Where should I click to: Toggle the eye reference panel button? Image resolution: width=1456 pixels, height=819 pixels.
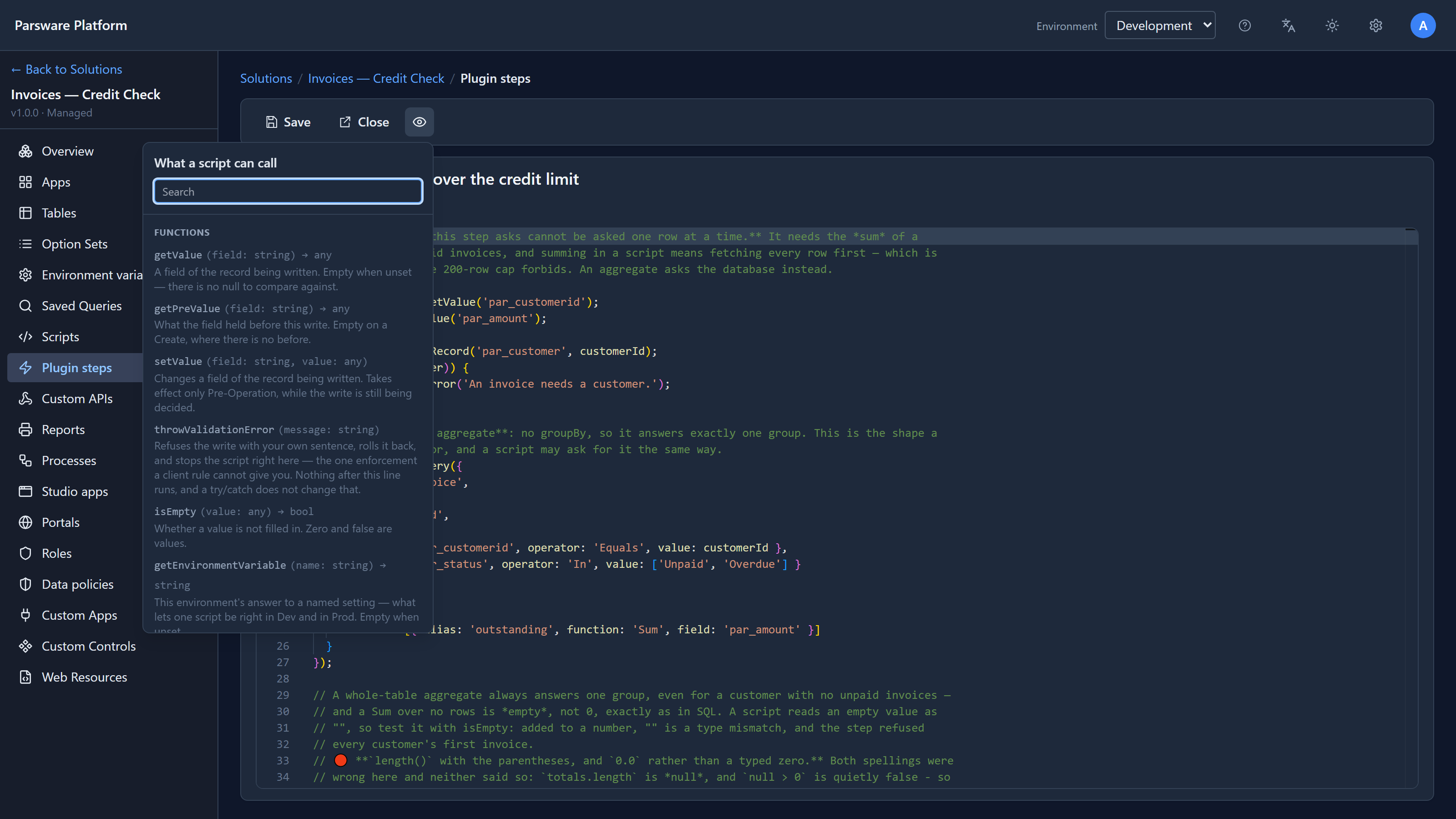click(x=420, y=122)
